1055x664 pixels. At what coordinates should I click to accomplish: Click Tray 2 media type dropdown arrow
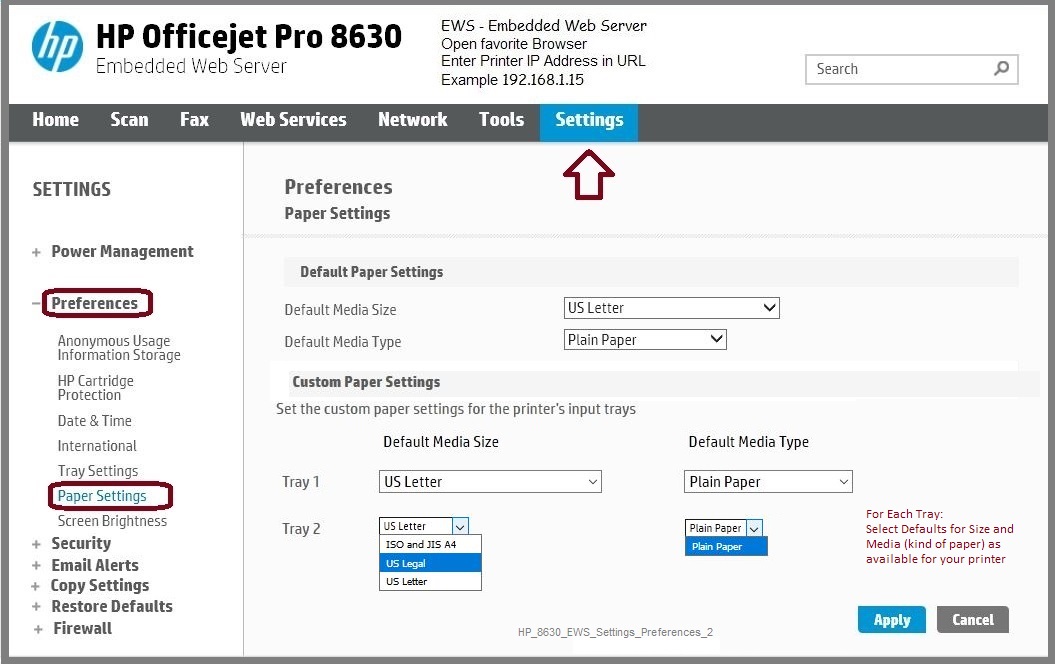pos(754,529)
